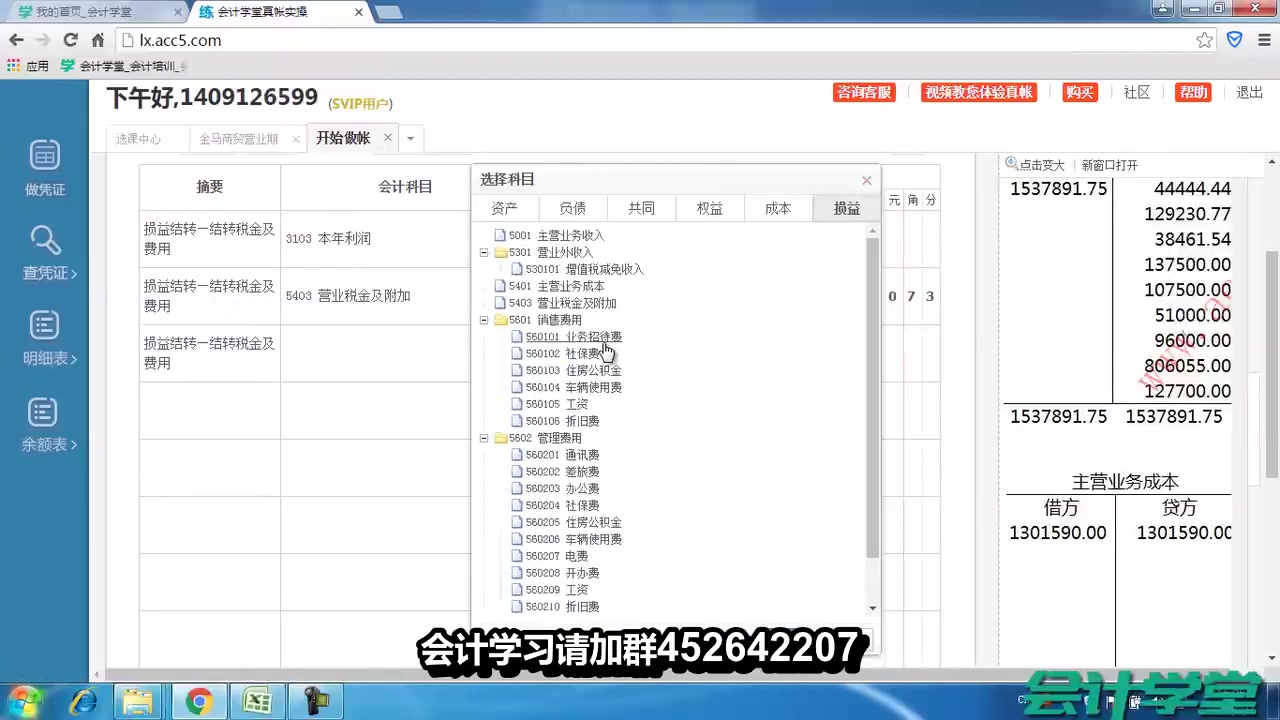Switch to 共同 category tab
Viewport: 1280px width, 720px height.
click(x=641, y=208)
